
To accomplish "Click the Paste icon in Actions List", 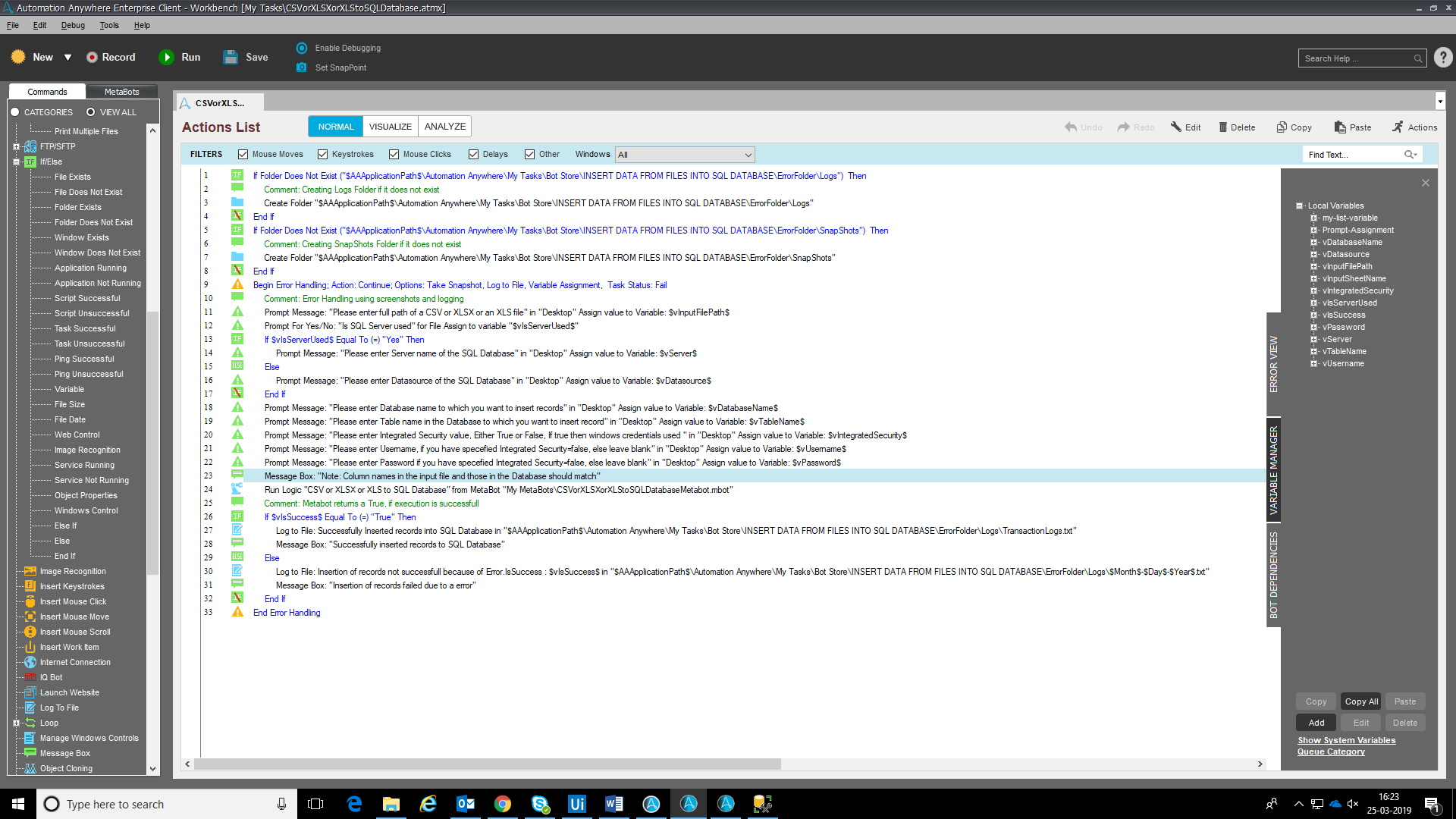I will coord(1340,127).
